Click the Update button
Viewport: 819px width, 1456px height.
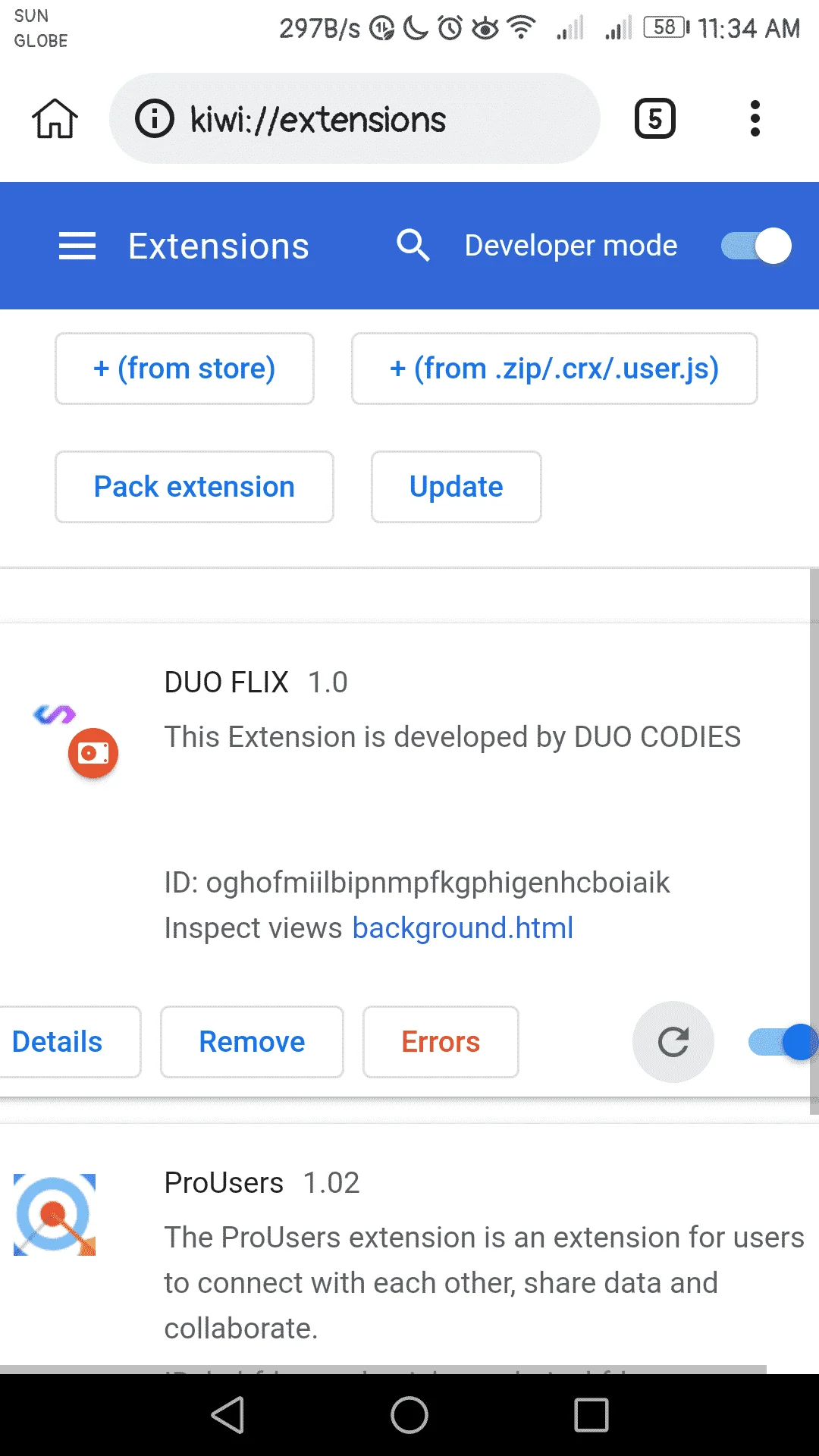(x=457, y=487)
